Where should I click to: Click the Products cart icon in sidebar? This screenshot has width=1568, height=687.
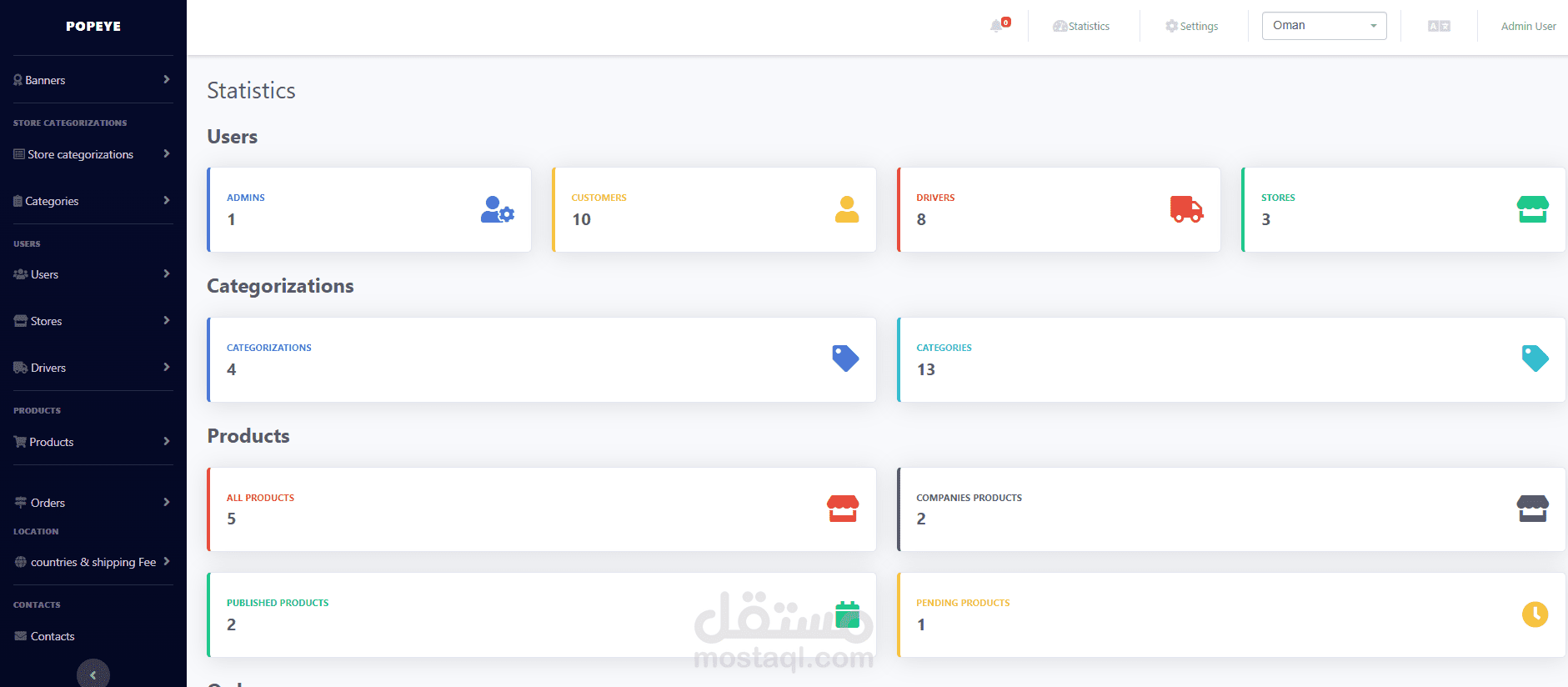[x=20, y=442]
